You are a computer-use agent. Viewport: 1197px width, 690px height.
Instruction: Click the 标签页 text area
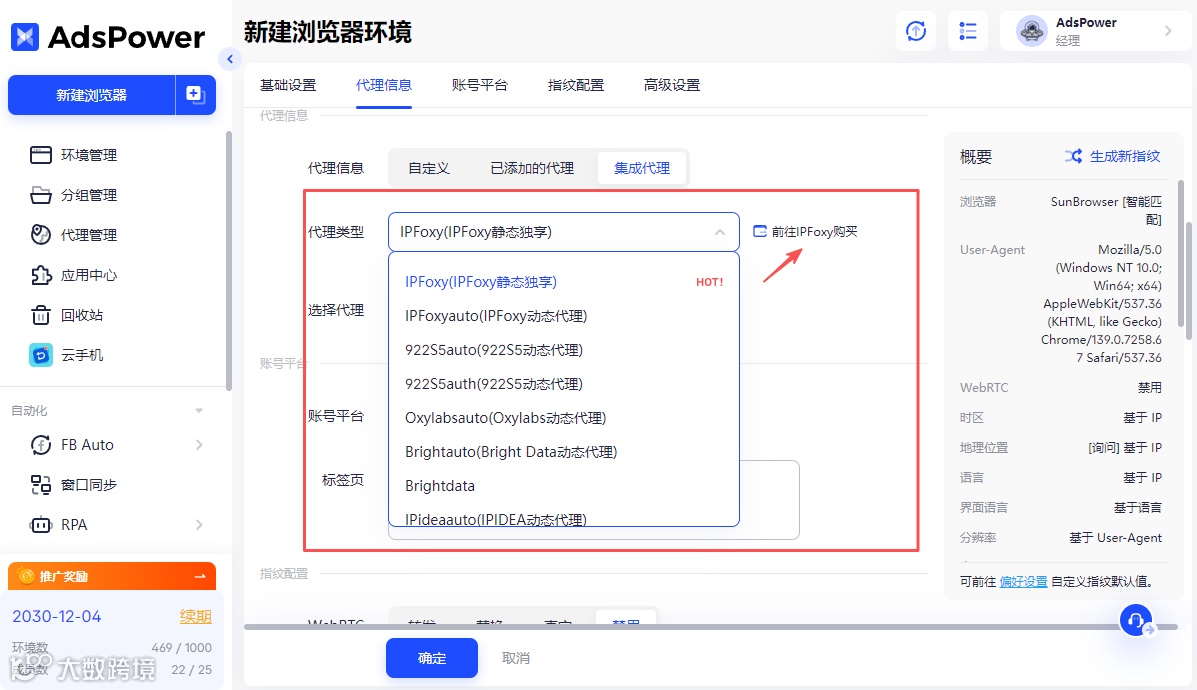769,500
